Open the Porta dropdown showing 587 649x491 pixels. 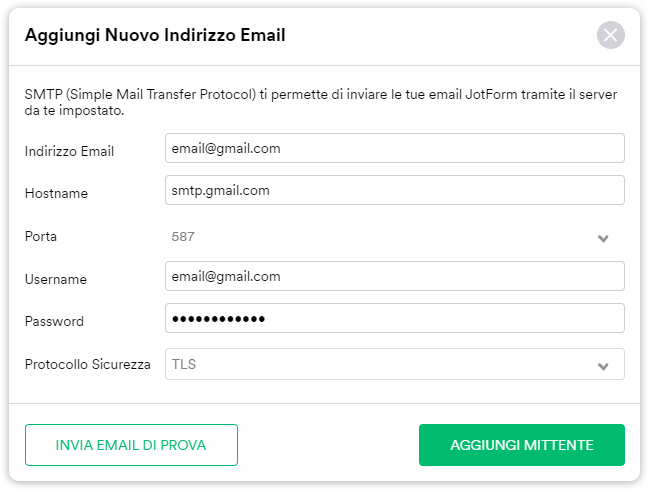coord(394,237)
